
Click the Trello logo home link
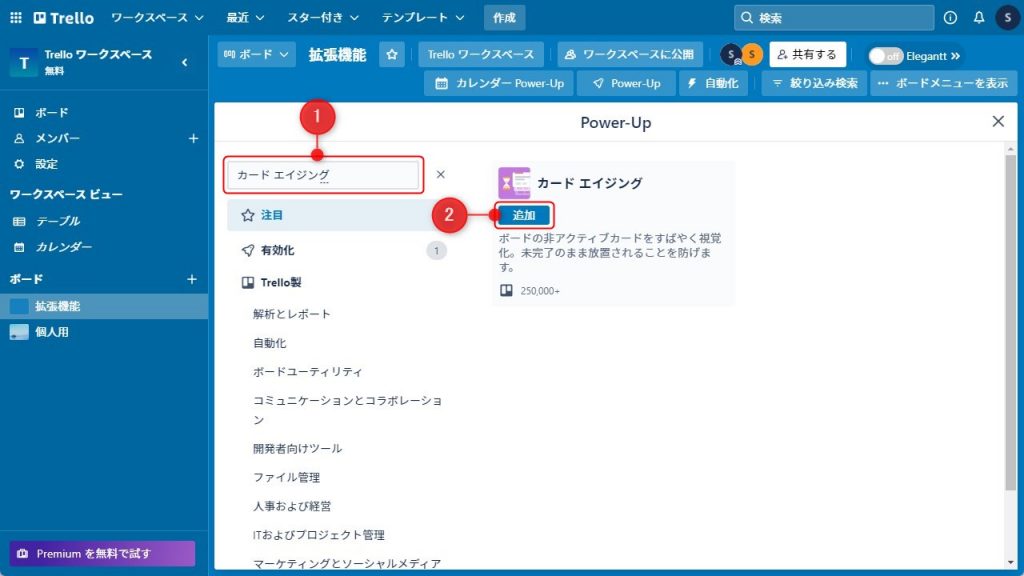63,18
